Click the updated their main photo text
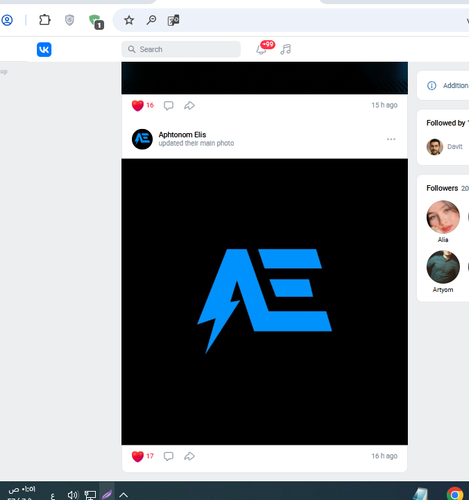The image size is (469, 500). (196, 143)
